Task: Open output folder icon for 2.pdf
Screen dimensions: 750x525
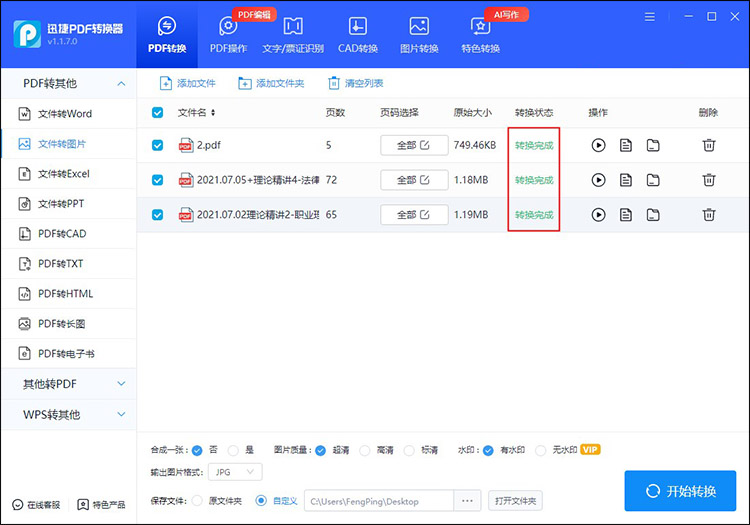Action: (x=653, y=145)
